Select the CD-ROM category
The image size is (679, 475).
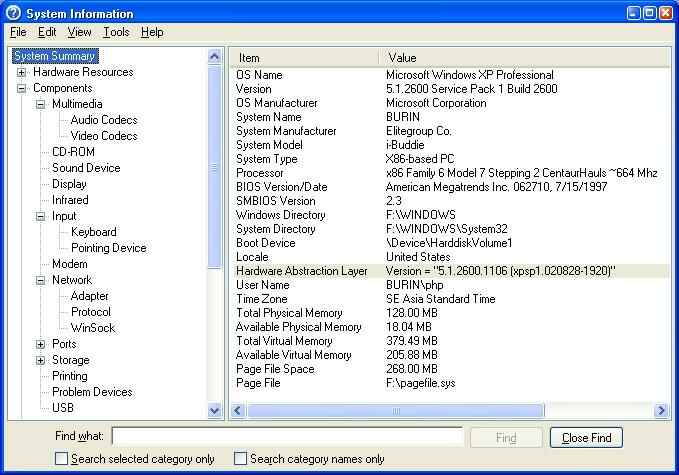pyautogui.click(x=73, y=152)
